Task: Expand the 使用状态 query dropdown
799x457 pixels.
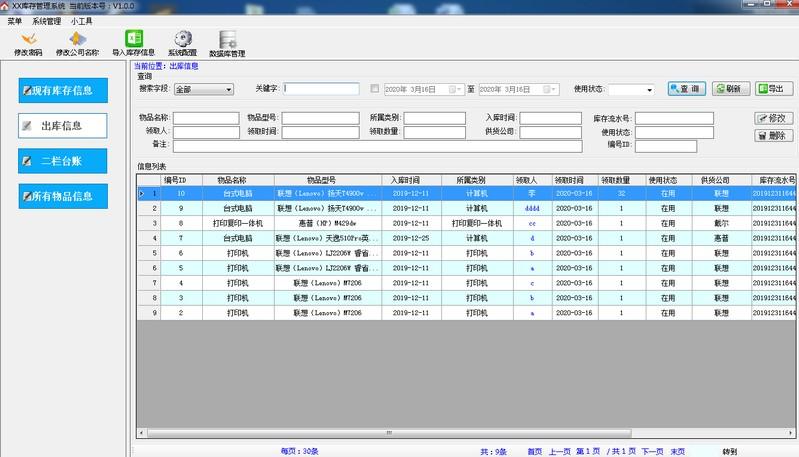Action: point(649,90)
